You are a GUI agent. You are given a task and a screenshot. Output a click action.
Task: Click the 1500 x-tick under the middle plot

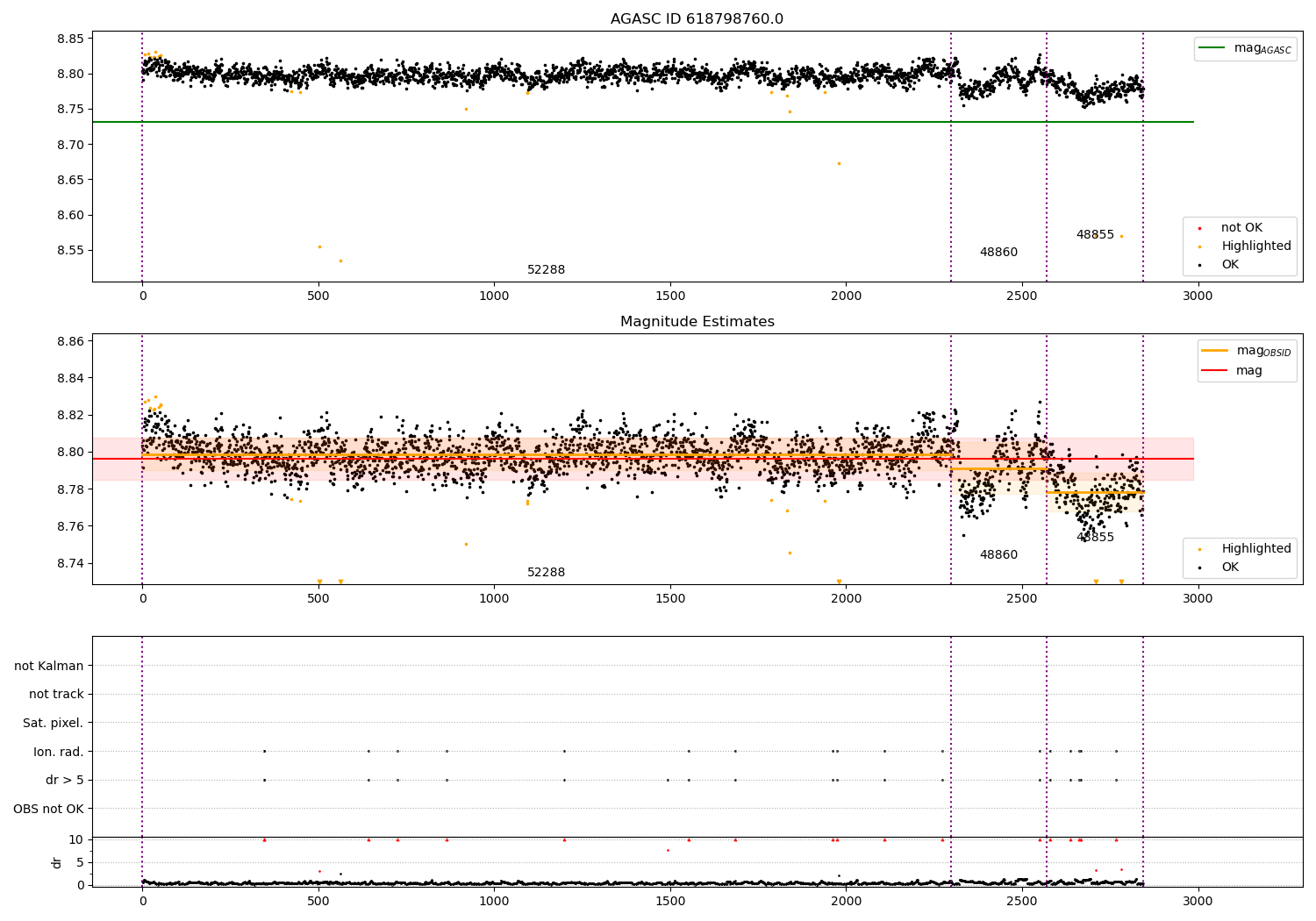(670, 599)
